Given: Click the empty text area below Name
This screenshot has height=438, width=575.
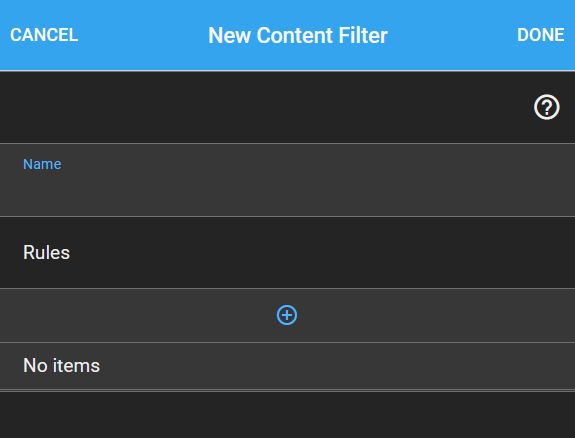Looking at the screenshot, I should pyautogui.click(x=288, y=194).
